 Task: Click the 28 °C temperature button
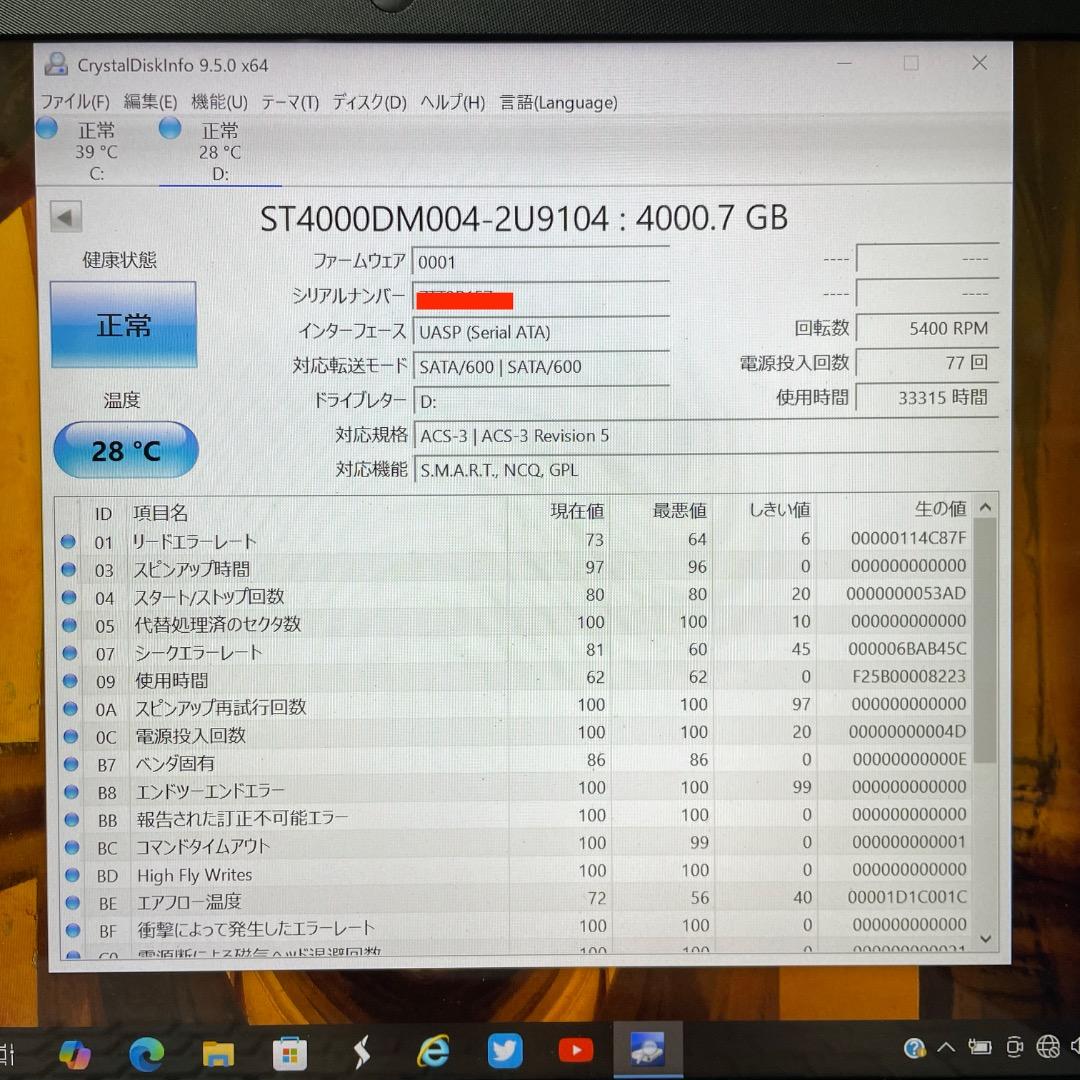coord(126,450)
